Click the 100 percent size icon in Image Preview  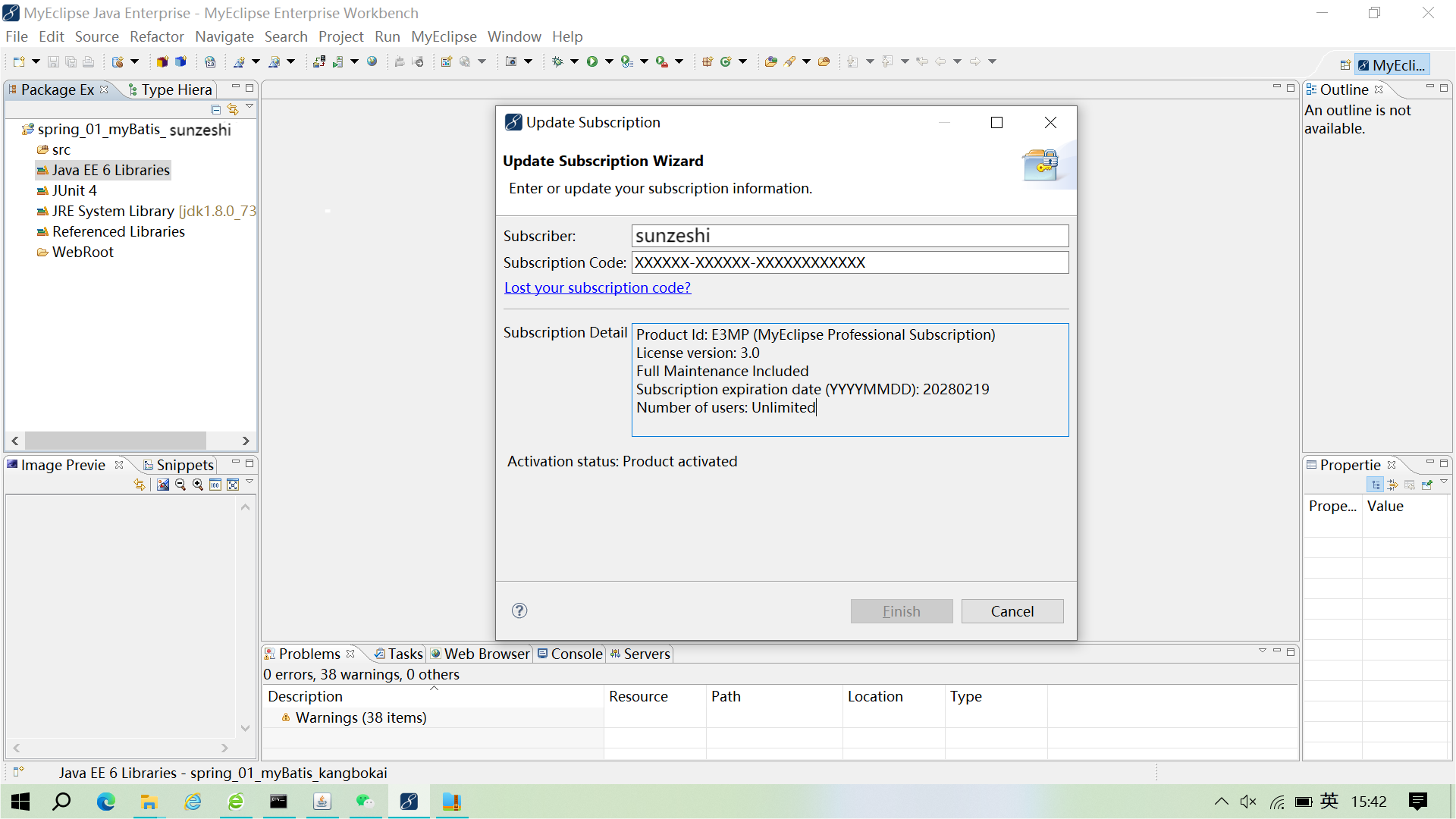point(215,485)
